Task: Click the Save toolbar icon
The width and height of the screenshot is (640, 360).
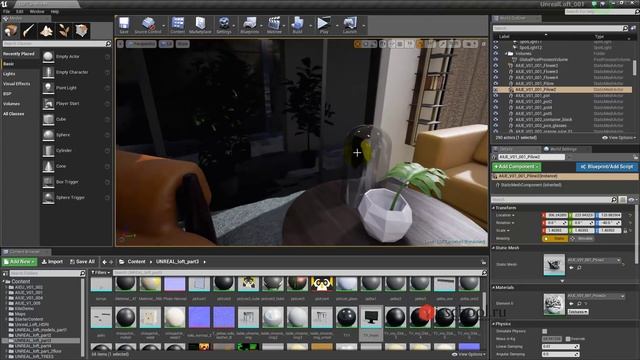Action: coord(124,24)
